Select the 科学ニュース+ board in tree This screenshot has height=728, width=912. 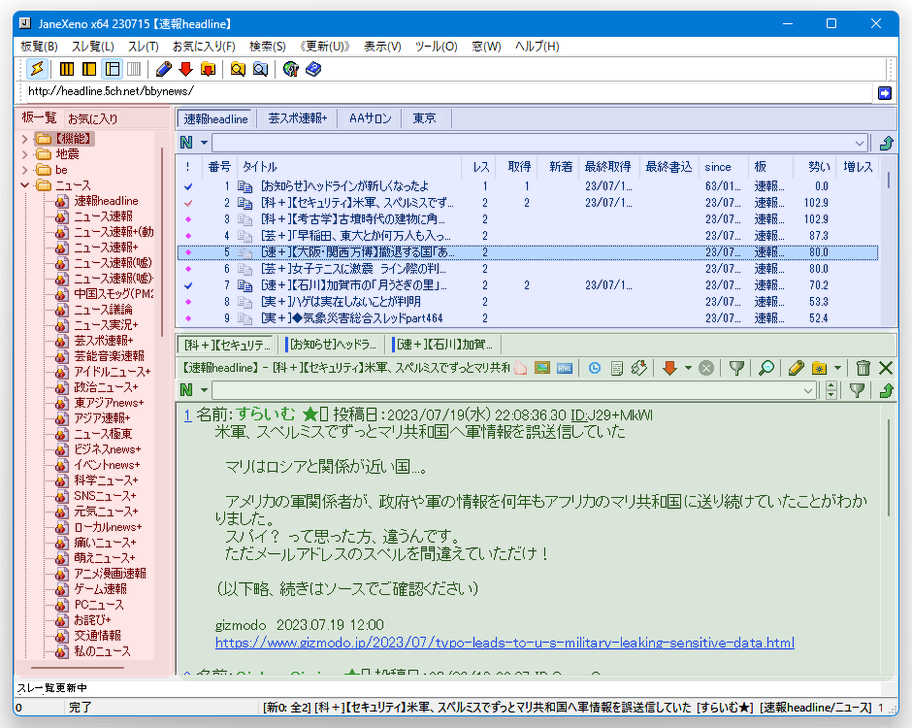click(105, 481)
